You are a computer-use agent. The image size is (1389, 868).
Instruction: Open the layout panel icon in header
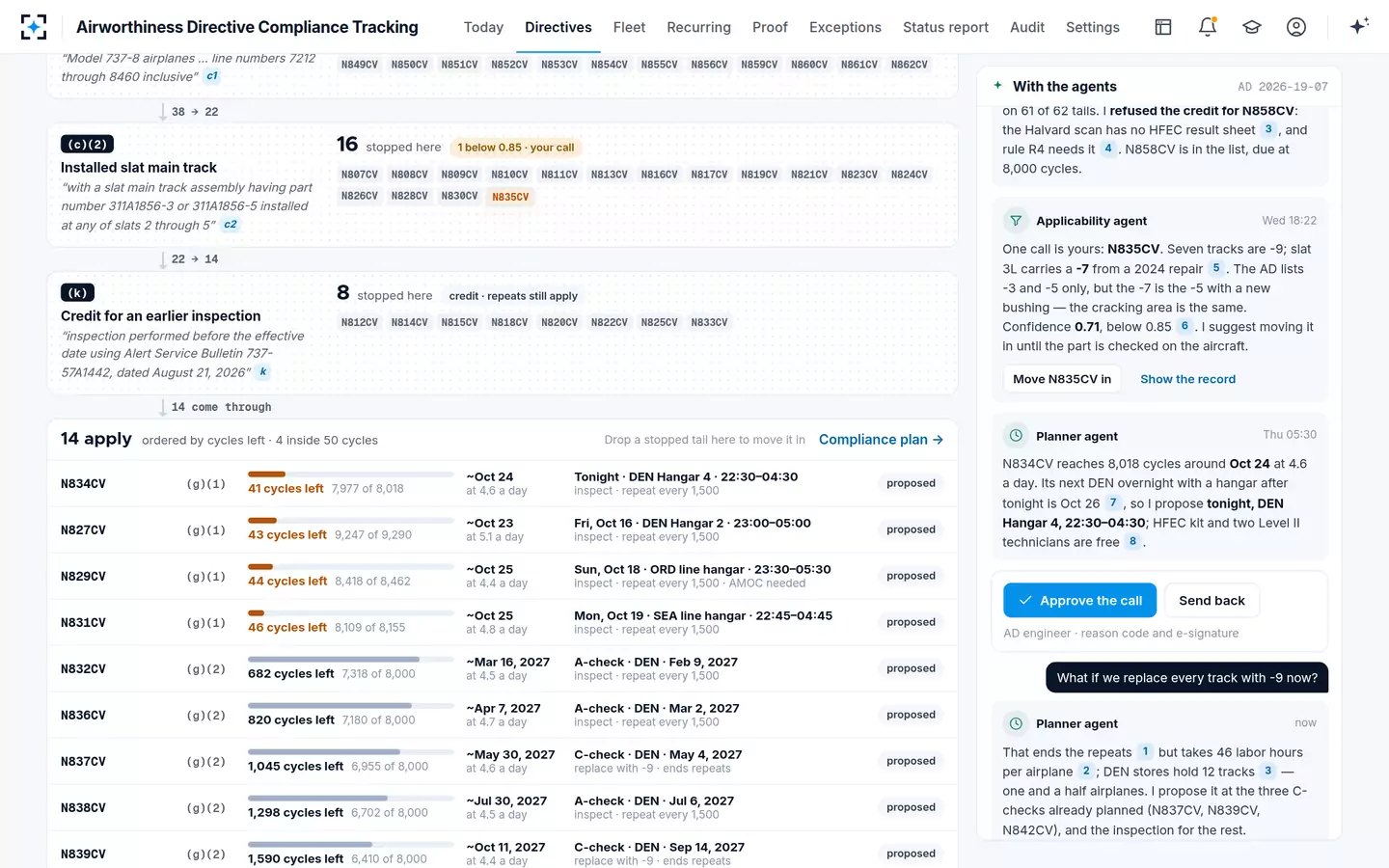coord(1163,27)
